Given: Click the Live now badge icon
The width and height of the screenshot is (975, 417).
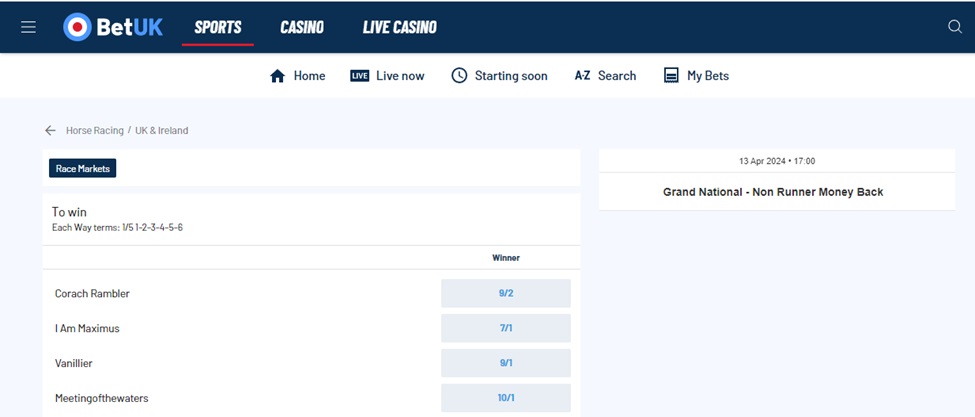Looking at the screenshot, I should tap(360, 76).
